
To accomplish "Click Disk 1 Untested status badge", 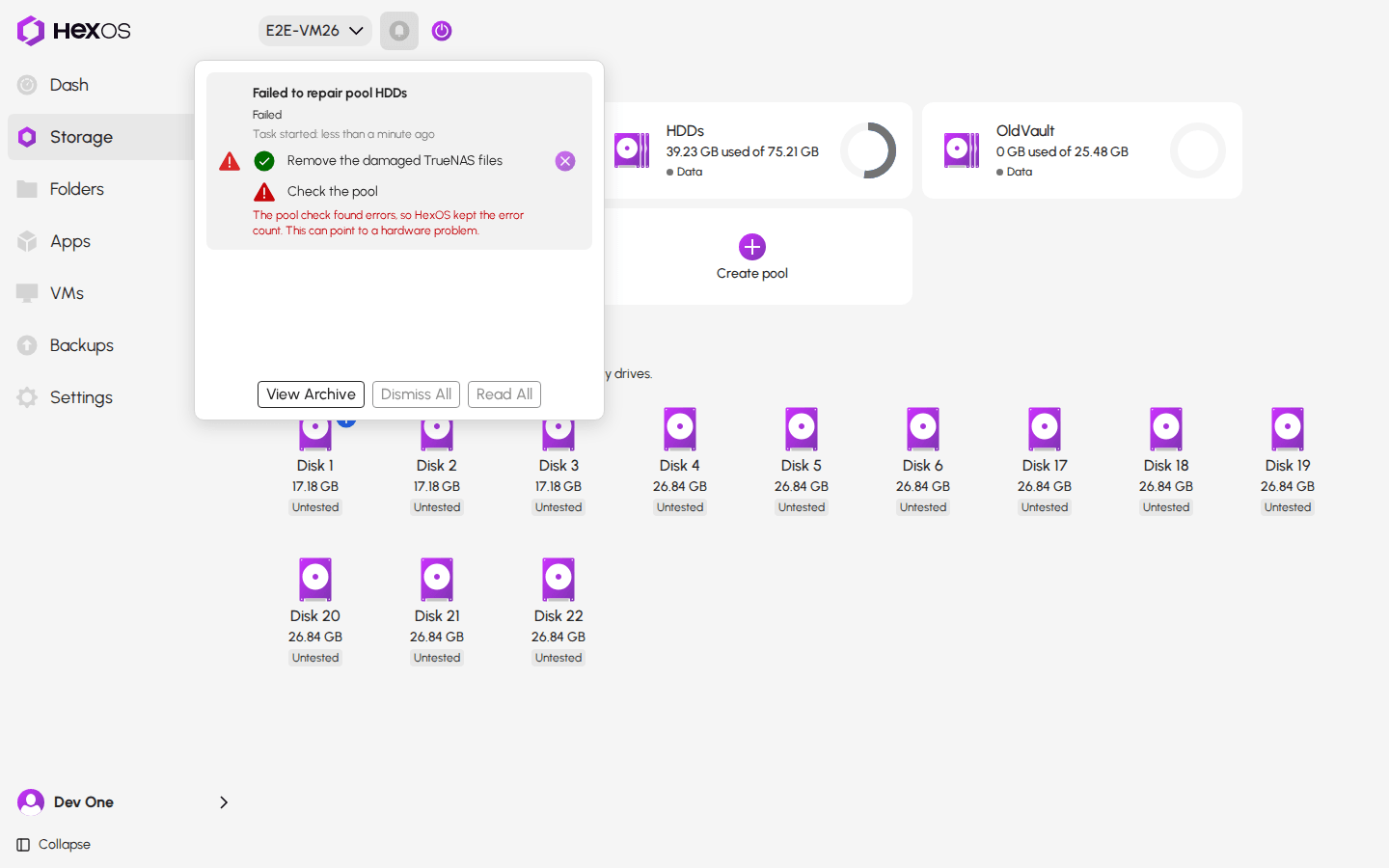I will click(x=315, y=507).
